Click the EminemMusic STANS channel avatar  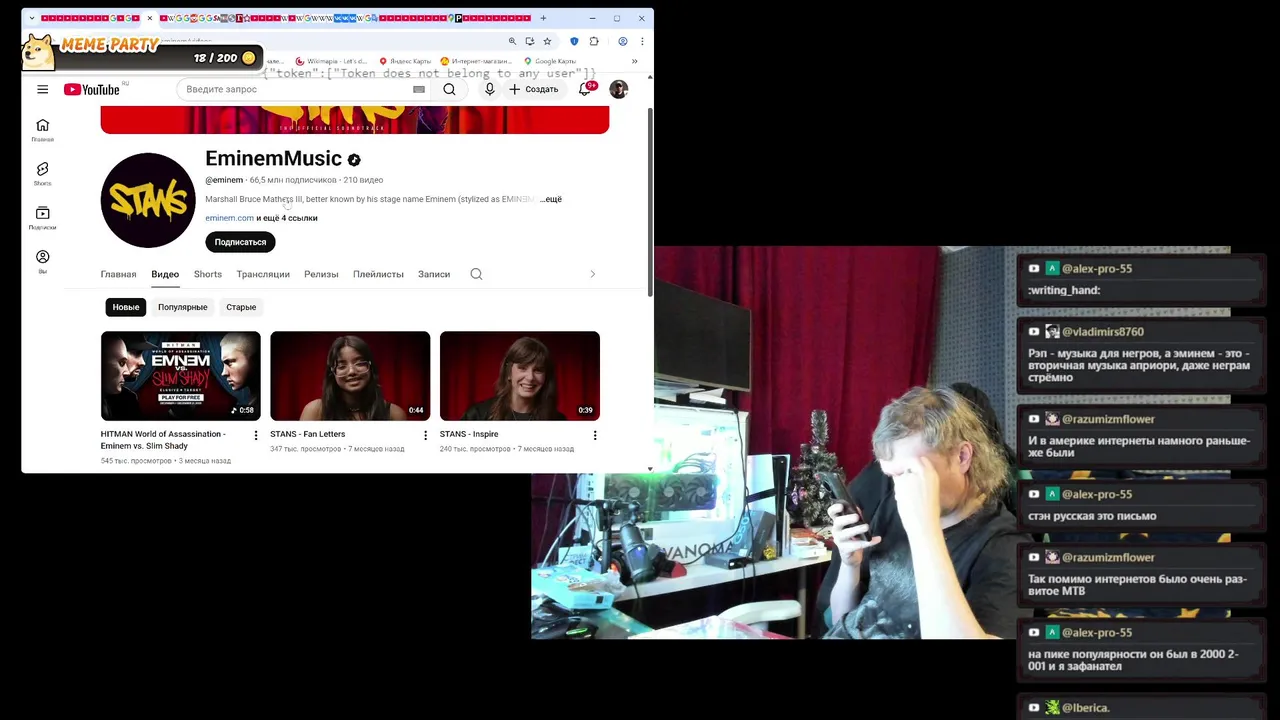click(x=148, y=200)
